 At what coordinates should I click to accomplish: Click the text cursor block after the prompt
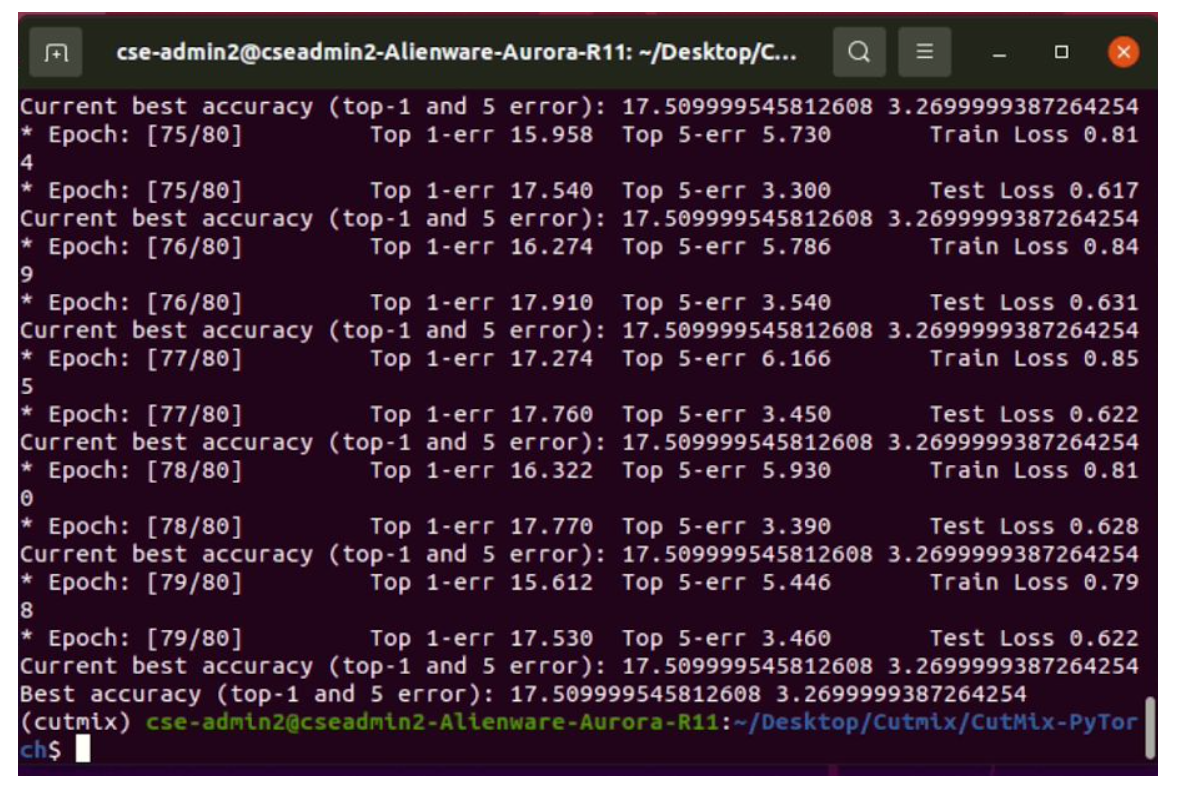click(83, 749)
